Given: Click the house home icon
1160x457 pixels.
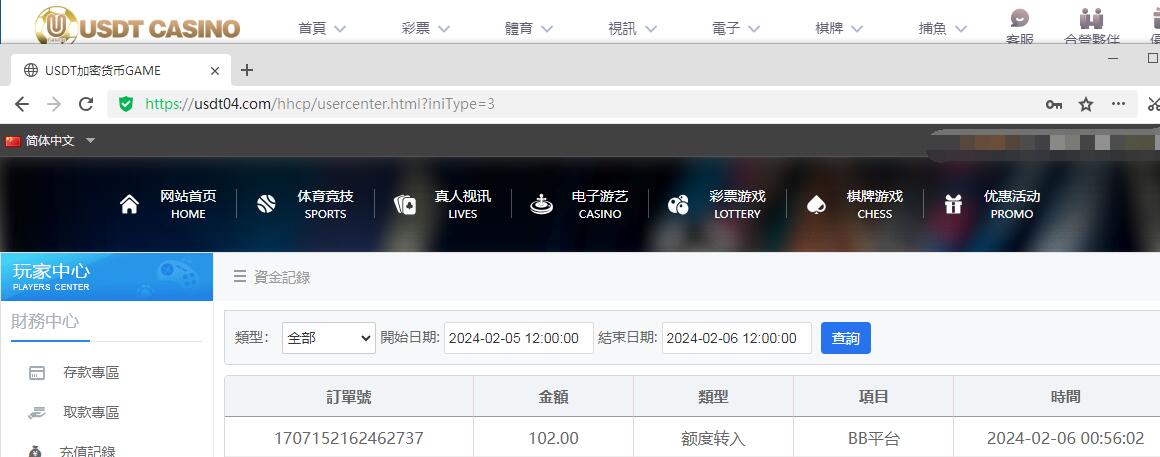Looking at the screenshot, I should 129,205.
